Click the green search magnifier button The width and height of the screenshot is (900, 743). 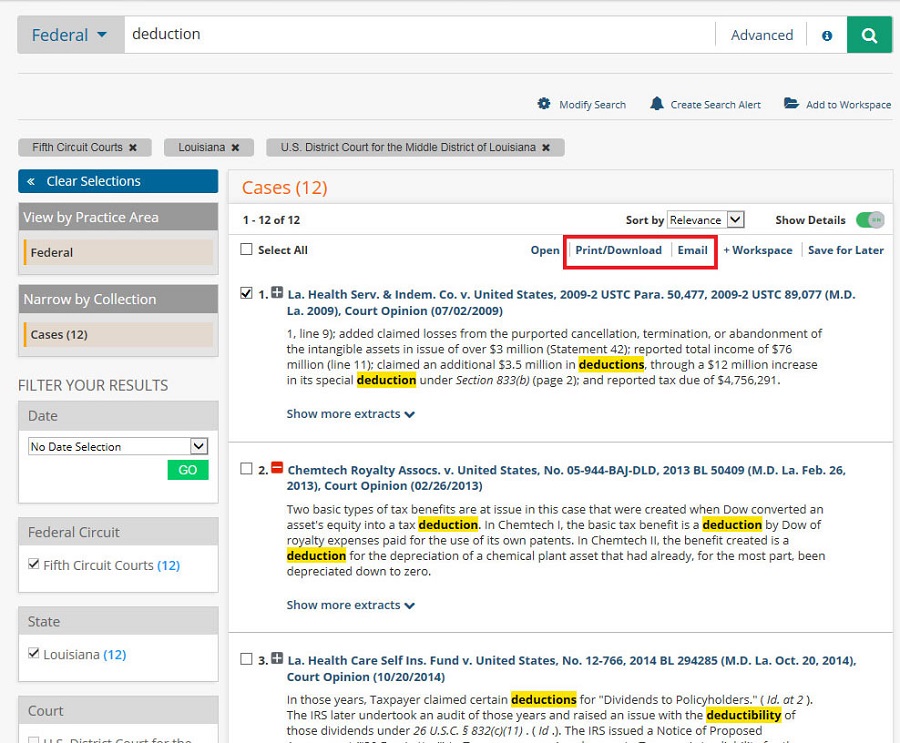coord(869,35)
